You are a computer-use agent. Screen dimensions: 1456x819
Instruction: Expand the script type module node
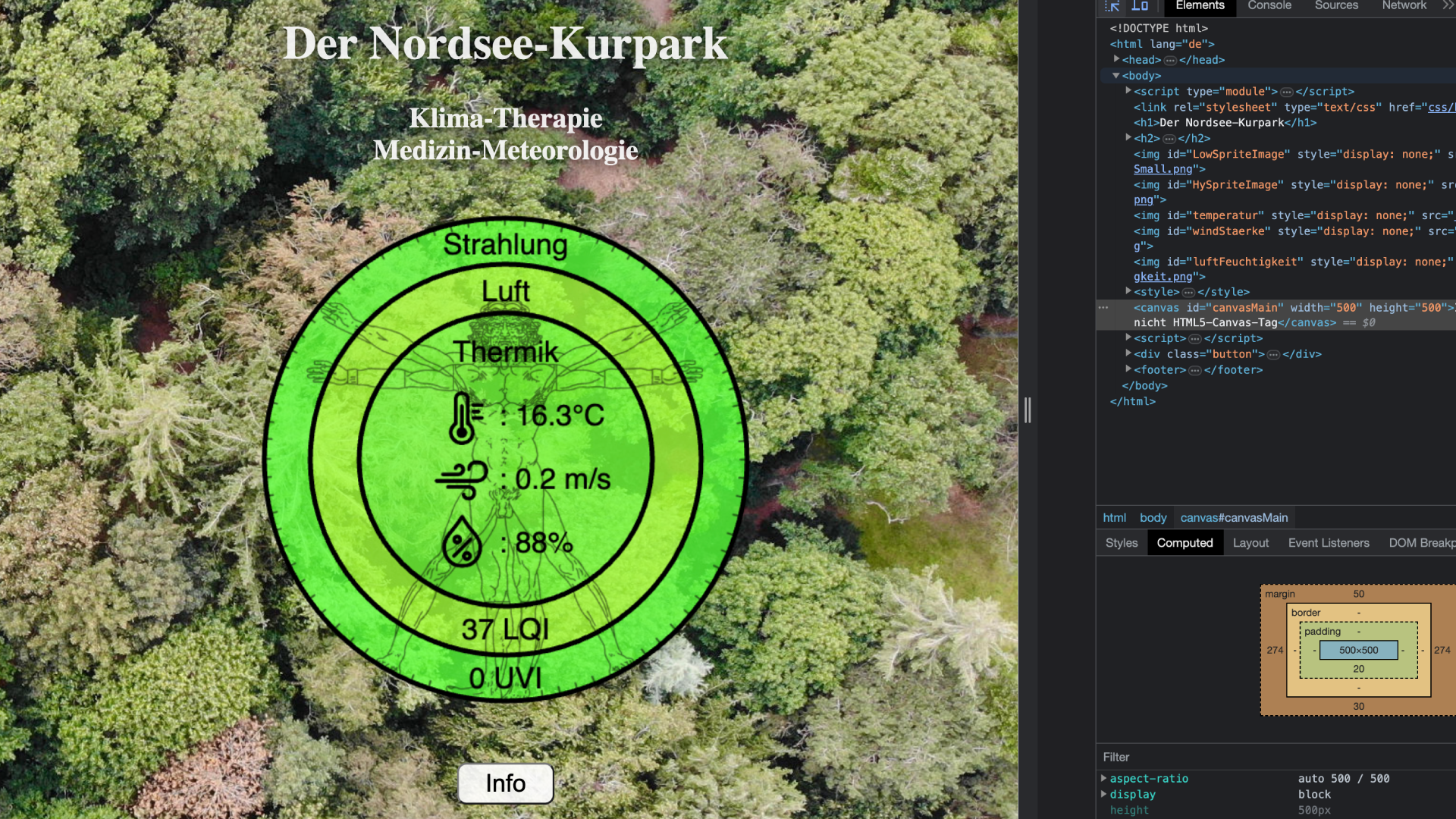(1128, 91)
